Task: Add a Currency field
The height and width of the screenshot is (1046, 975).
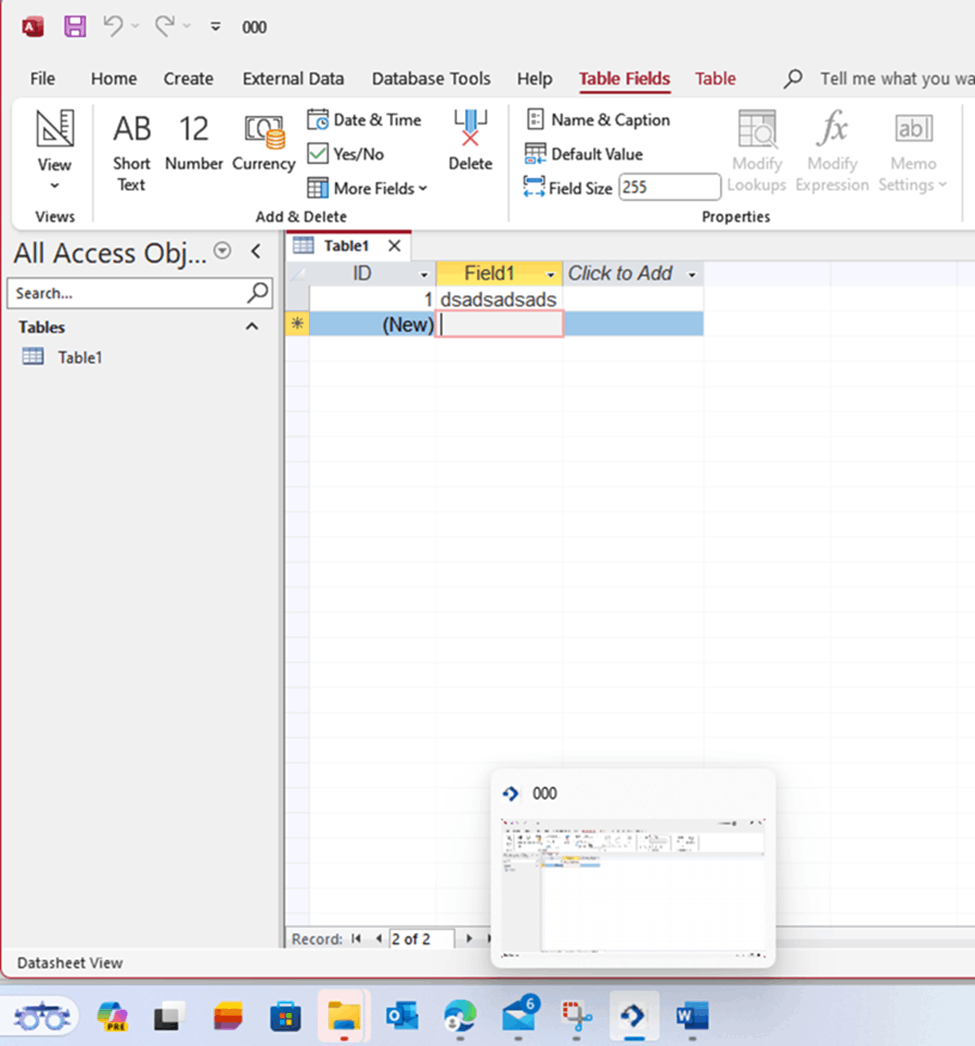Action: 264,142
